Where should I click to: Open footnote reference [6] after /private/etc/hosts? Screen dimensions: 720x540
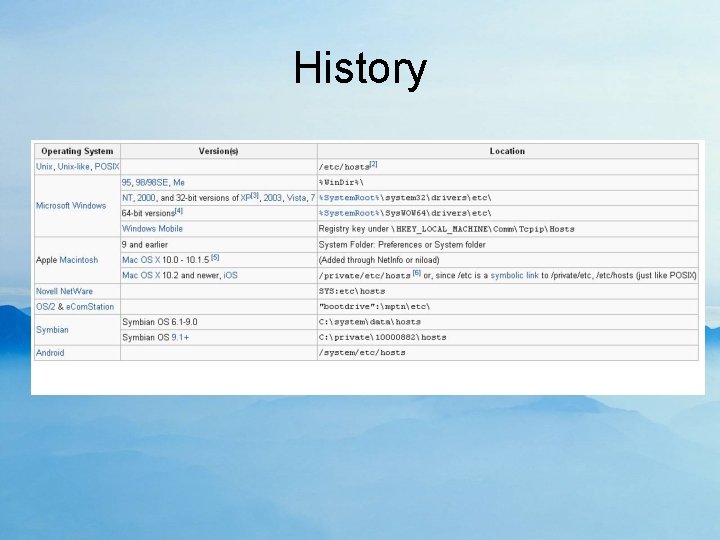point(416,273)
